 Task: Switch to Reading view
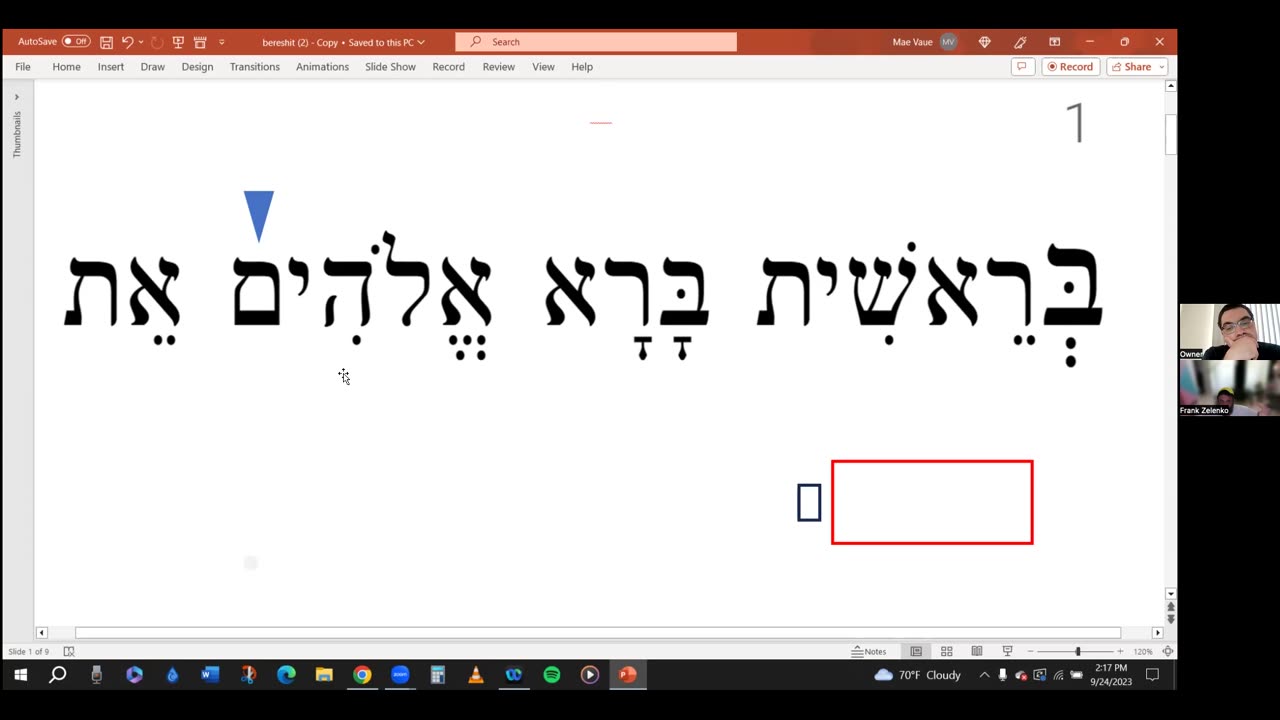(x=977, y=651)
